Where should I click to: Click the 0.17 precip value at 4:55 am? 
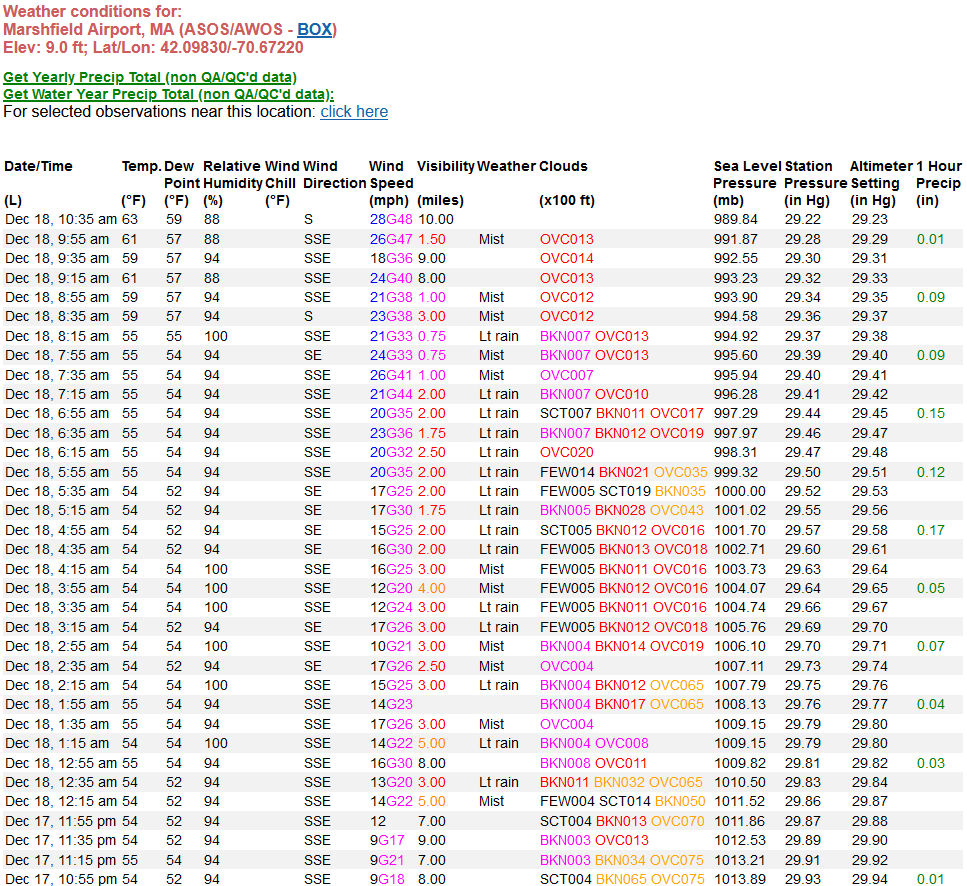(931, 530)
